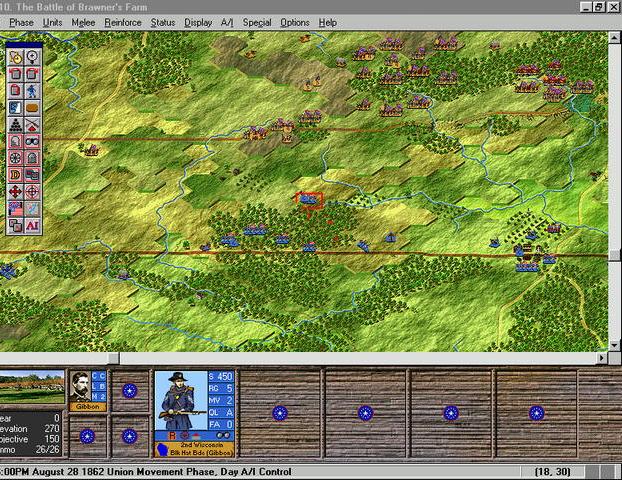Image resolution: width=622 pixels, height=480 pixels.
Task: Open the Reinforce menu
Action: coord(122,22)
